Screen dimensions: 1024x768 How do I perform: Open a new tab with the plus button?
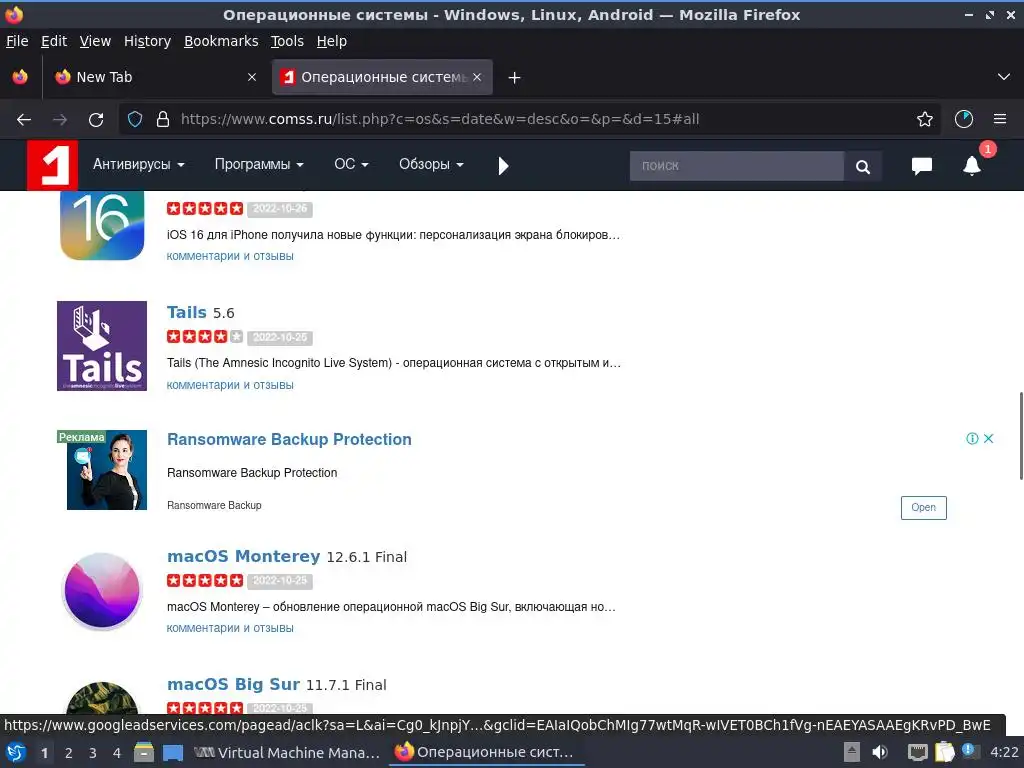515,78
